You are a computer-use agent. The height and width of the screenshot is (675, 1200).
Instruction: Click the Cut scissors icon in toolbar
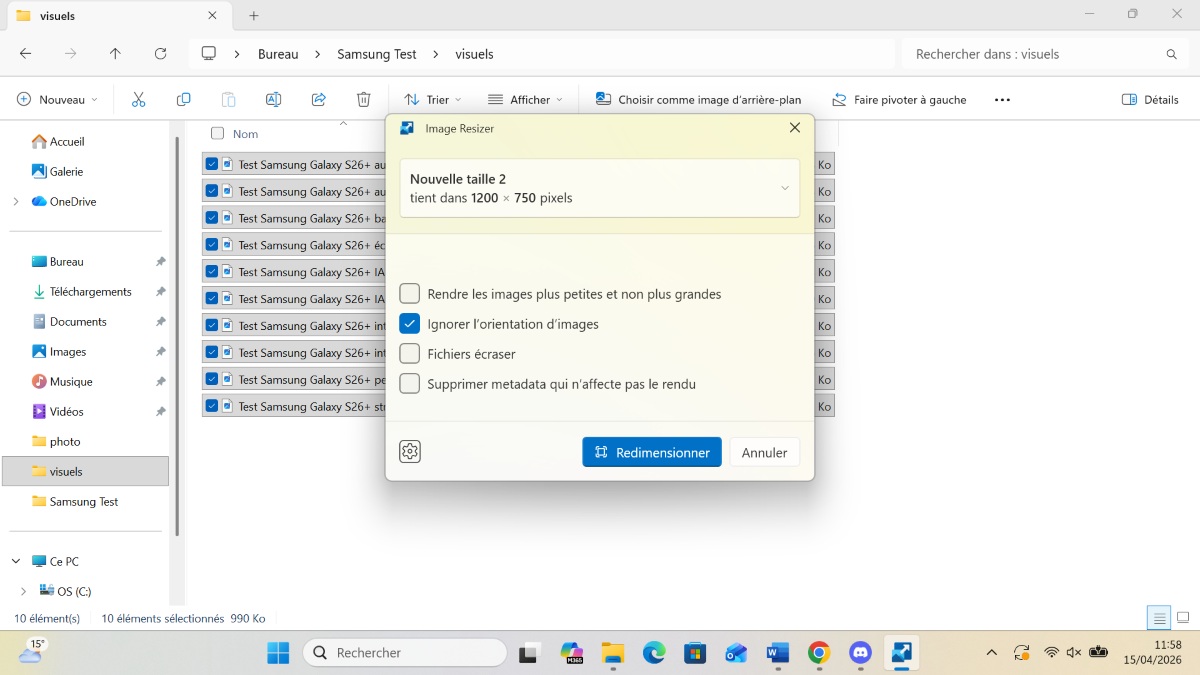[139, 100]
